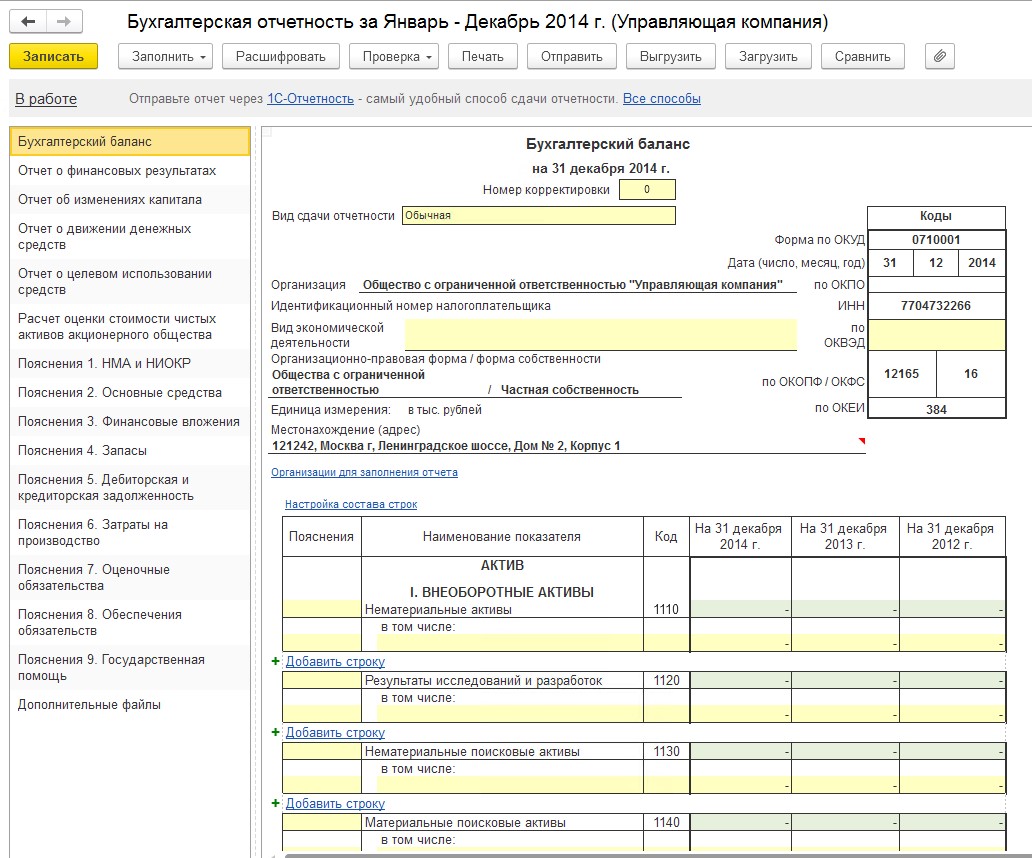Open Пояснения 1. НМА и НИОКР
This screenshot has width=1032, height=858.
[x=130, y=363]
